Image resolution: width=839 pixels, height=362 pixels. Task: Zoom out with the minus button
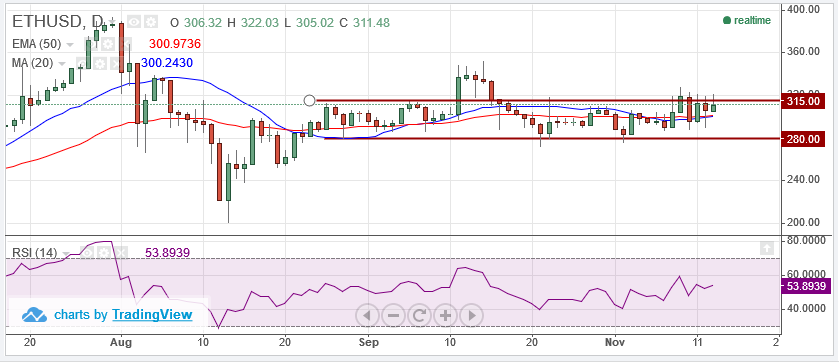[393, 315]
